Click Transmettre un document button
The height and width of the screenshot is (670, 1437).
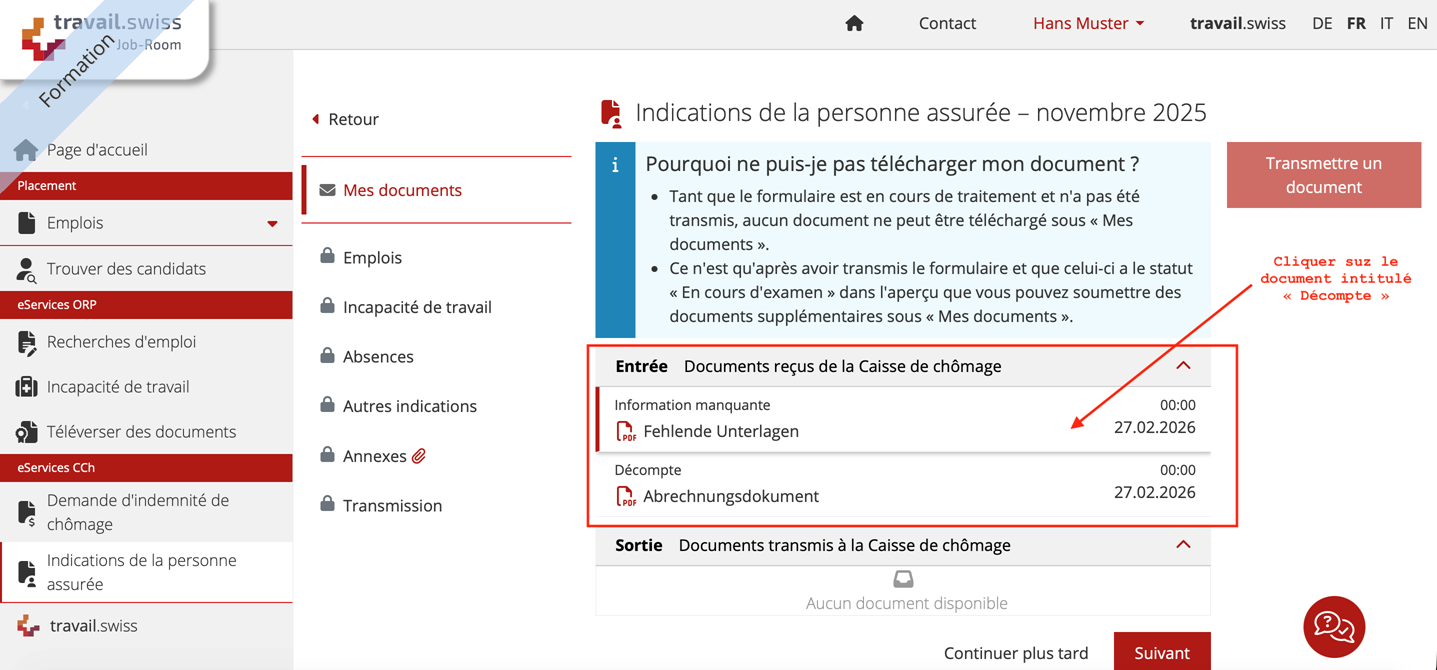point(1323,175)
